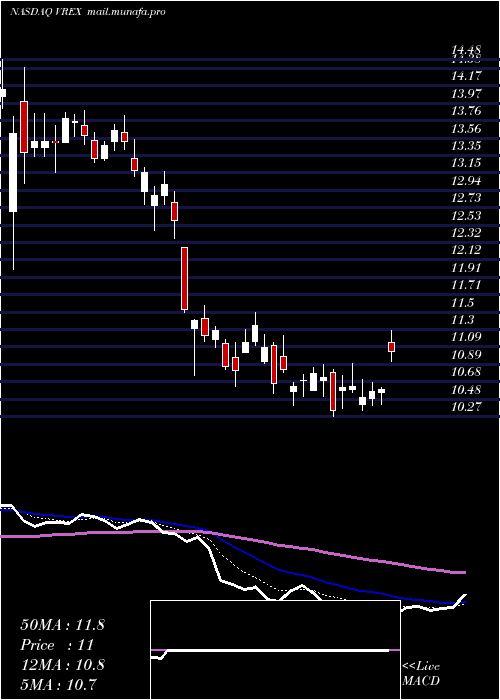Select the 13.97 price axis label
The image size is (500, 700).
coord(466,94)
